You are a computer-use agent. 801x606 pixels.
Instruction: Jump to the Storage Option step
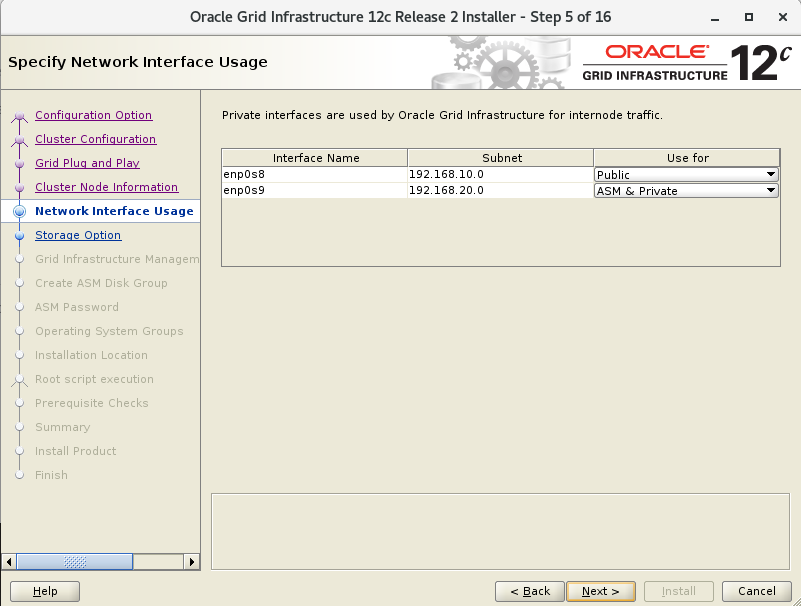pos(78,235)
